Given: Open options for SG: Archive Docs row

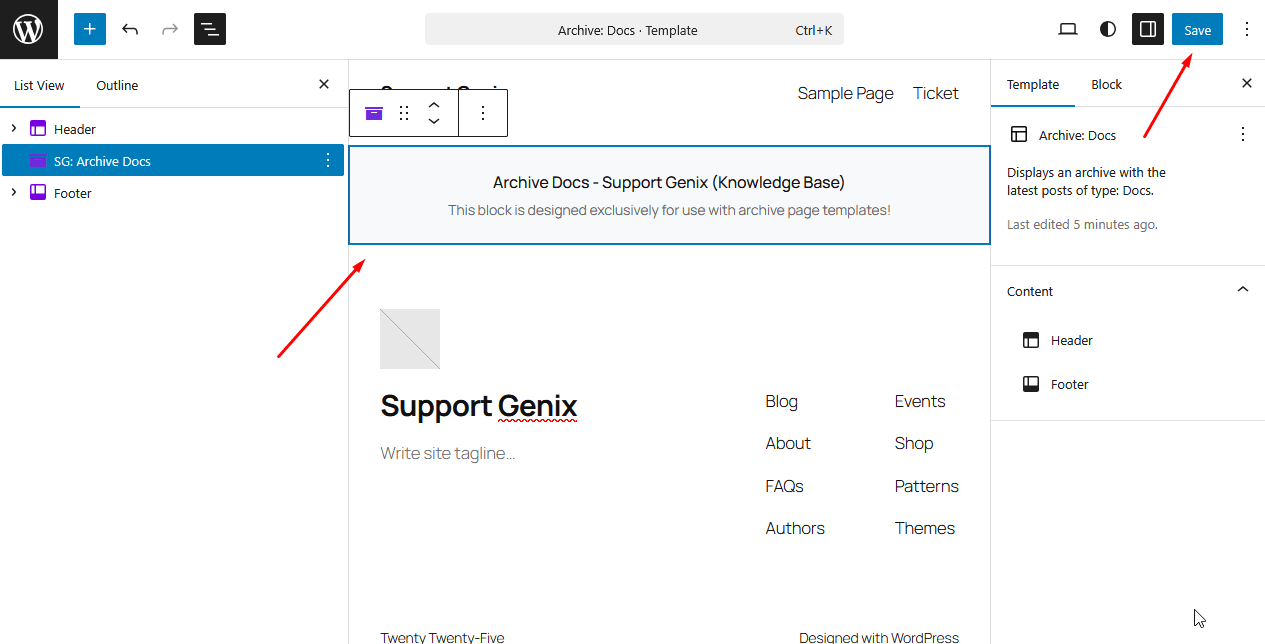Looking at the screenshot, I should (x=328, y=160).
